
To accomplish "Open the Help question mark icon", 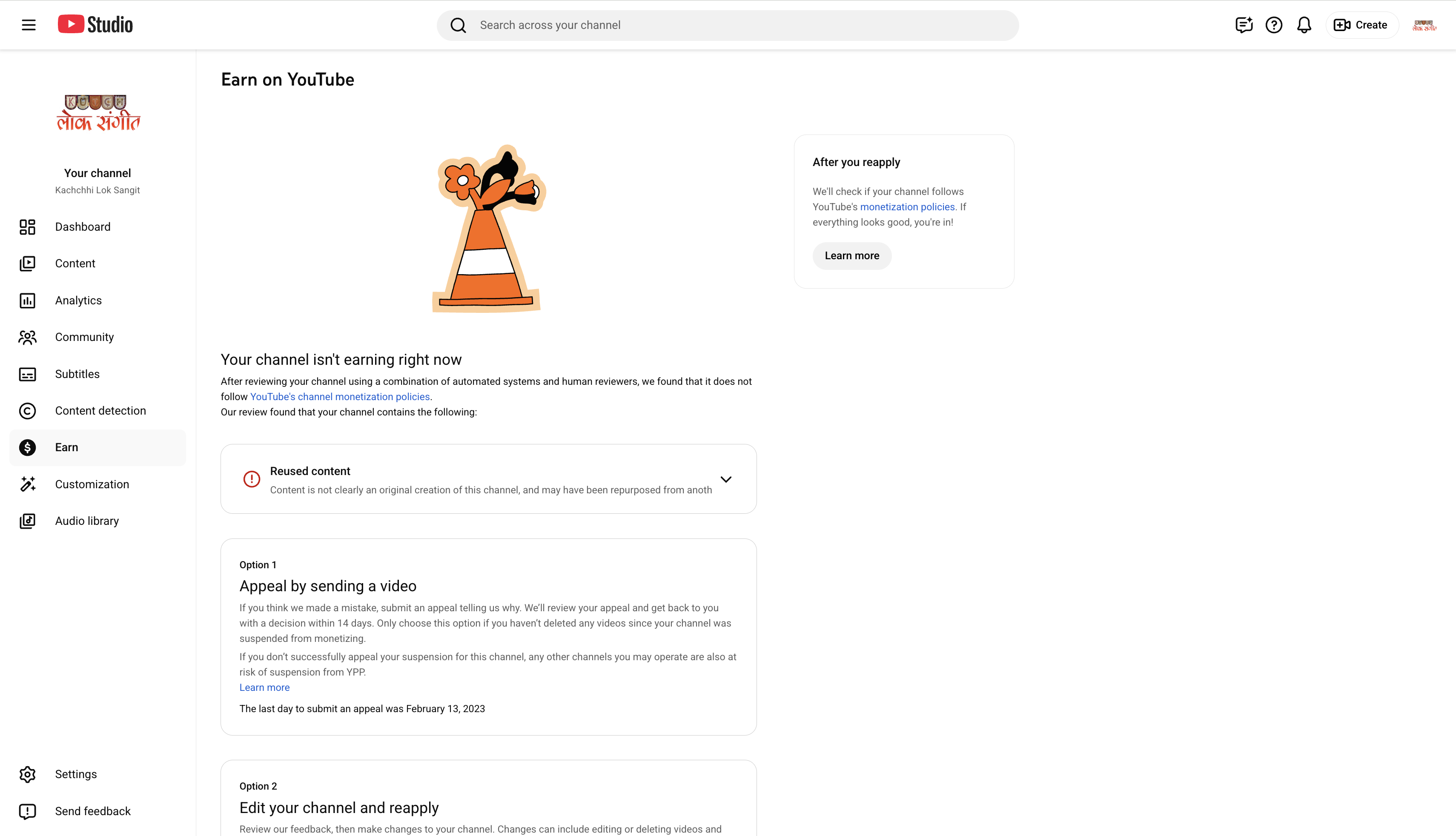I will click(1274, 25).
